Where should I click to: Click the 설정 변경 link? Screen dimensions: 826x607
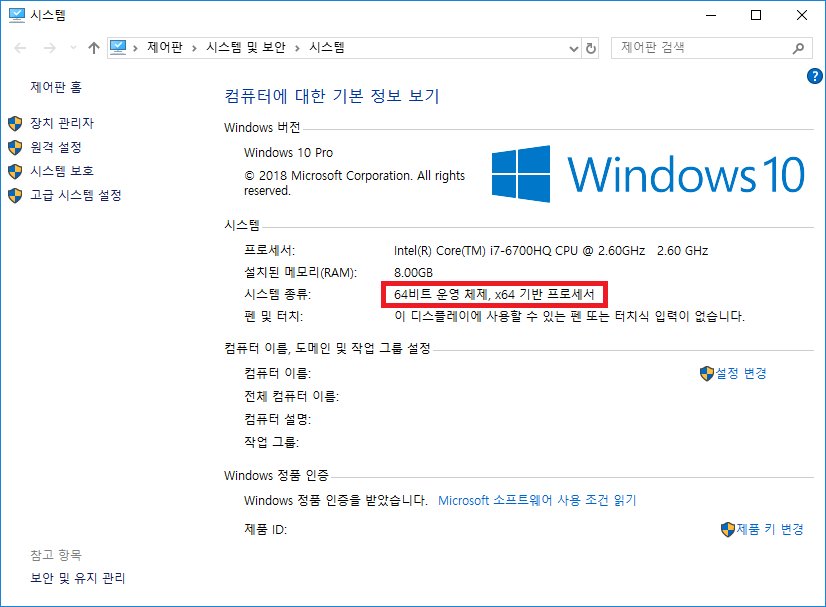tap(740, 373)
